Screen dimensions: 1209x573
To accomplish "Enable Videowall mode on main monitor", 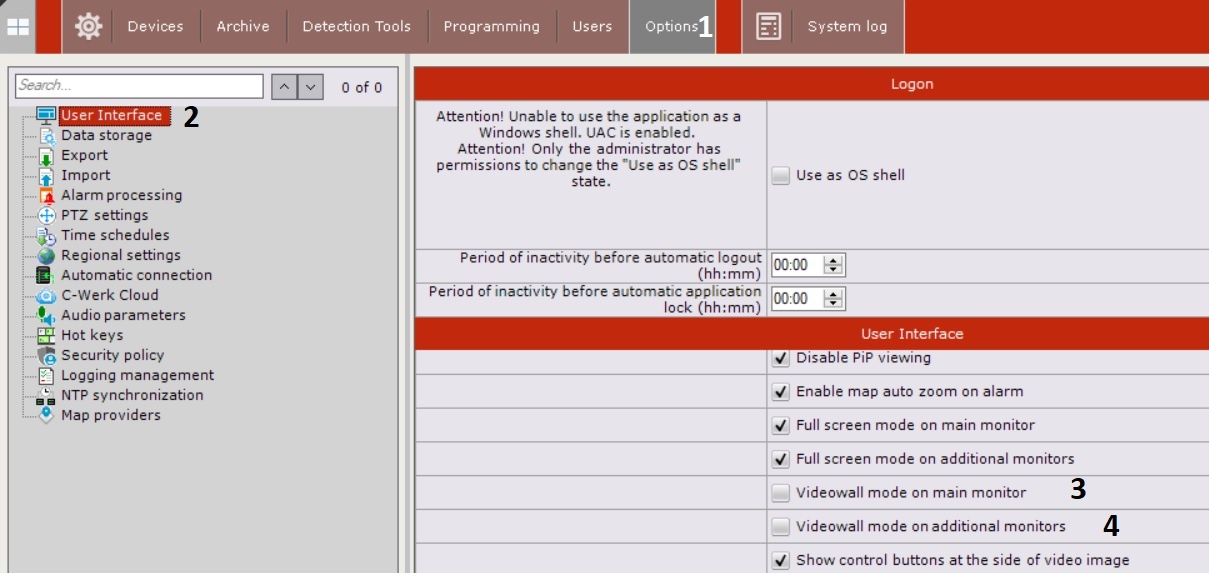I will click(781, 493).
